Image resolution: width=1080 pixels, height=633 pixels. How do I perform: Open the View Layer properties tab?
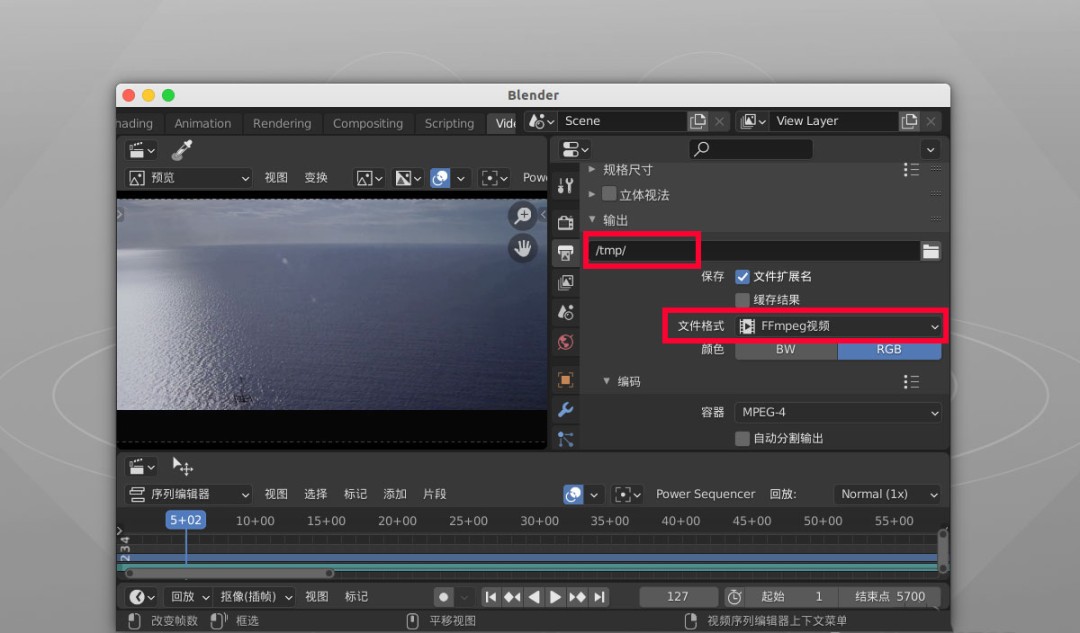coord(566,282)
